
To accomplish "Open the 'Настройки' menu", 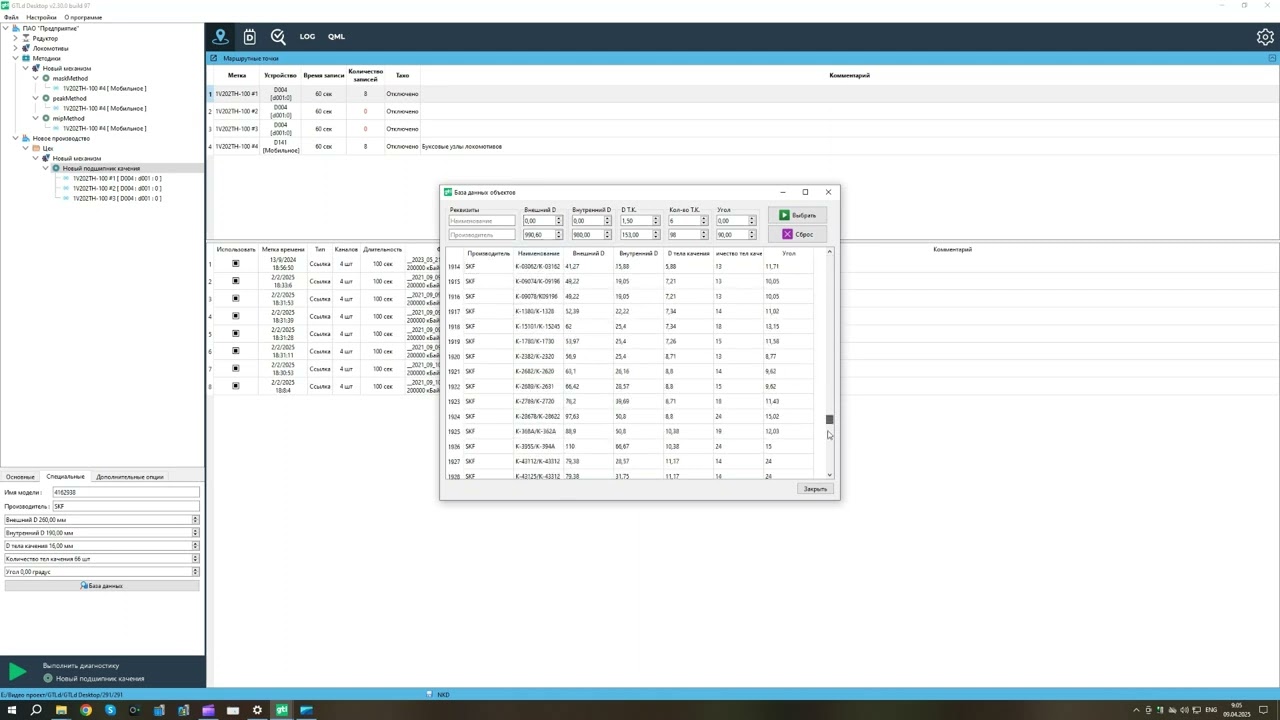I will [41, 17].
